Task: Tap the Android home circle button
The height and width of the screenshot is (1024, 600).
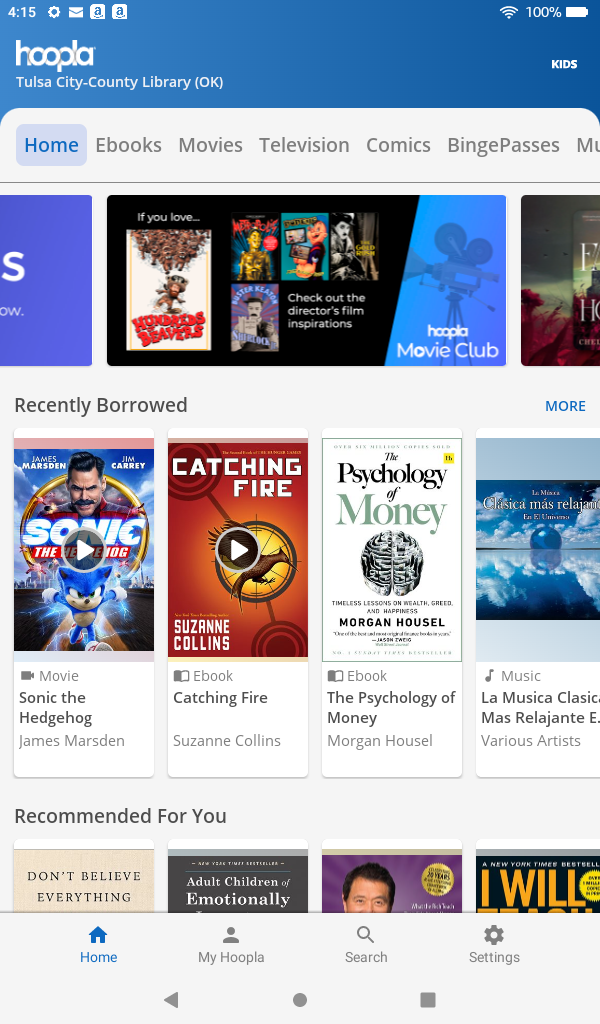Action: tap(300, 999)
